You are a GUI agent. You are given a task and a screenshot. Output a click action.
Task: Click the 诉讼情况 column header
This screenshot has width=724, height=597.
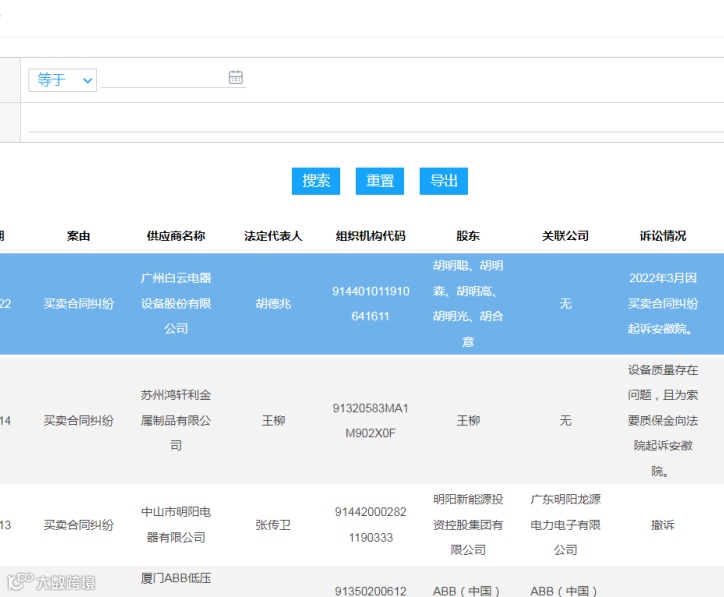click(663, 236)
